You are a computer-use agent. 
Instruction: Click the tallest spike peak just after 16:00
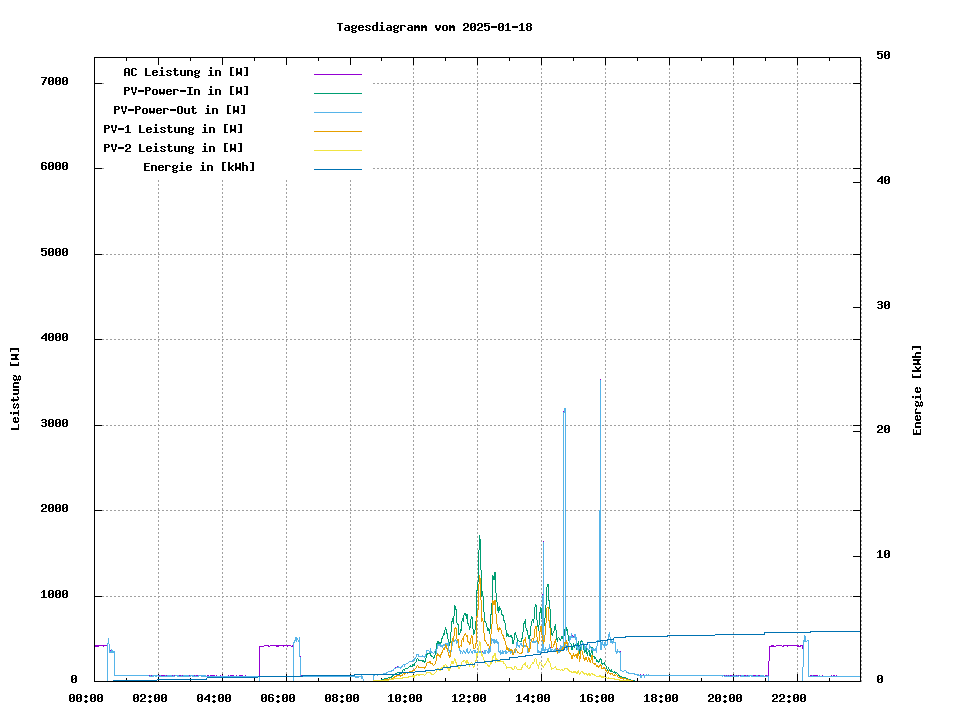(600, 381)
